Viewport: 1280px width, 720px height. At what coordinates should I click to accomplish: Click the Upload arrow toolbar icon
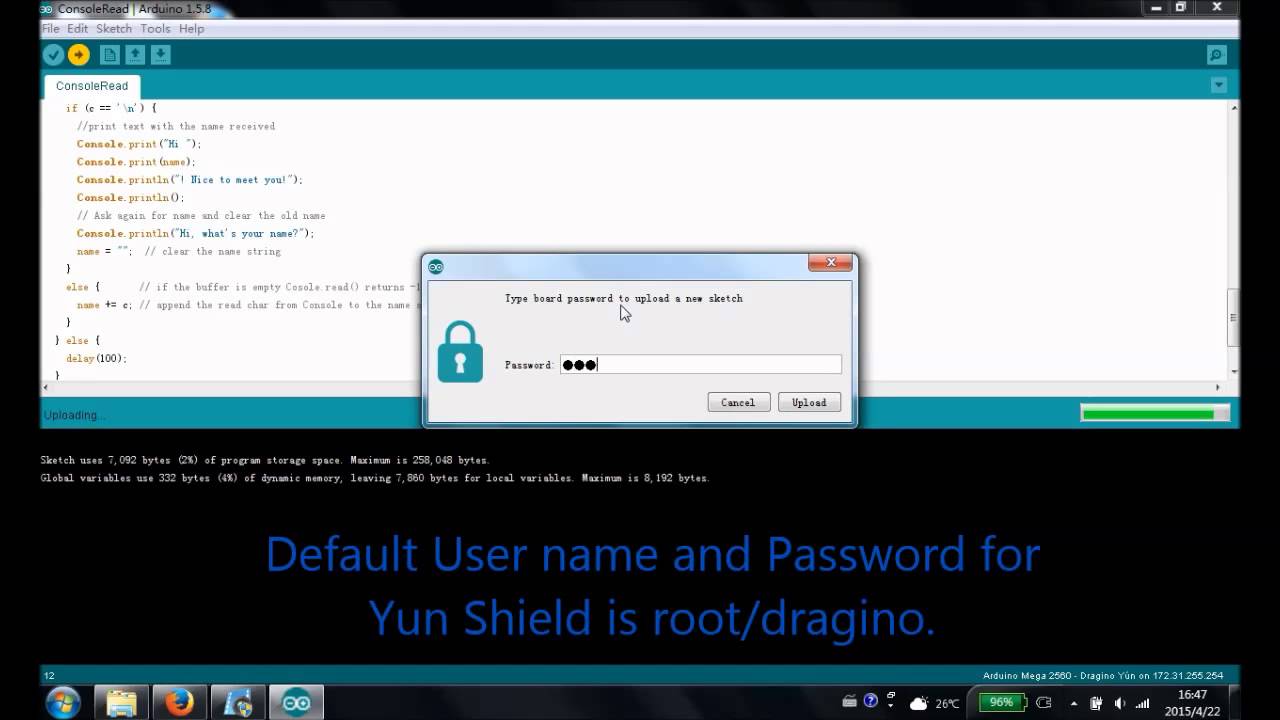pos(78,55)
